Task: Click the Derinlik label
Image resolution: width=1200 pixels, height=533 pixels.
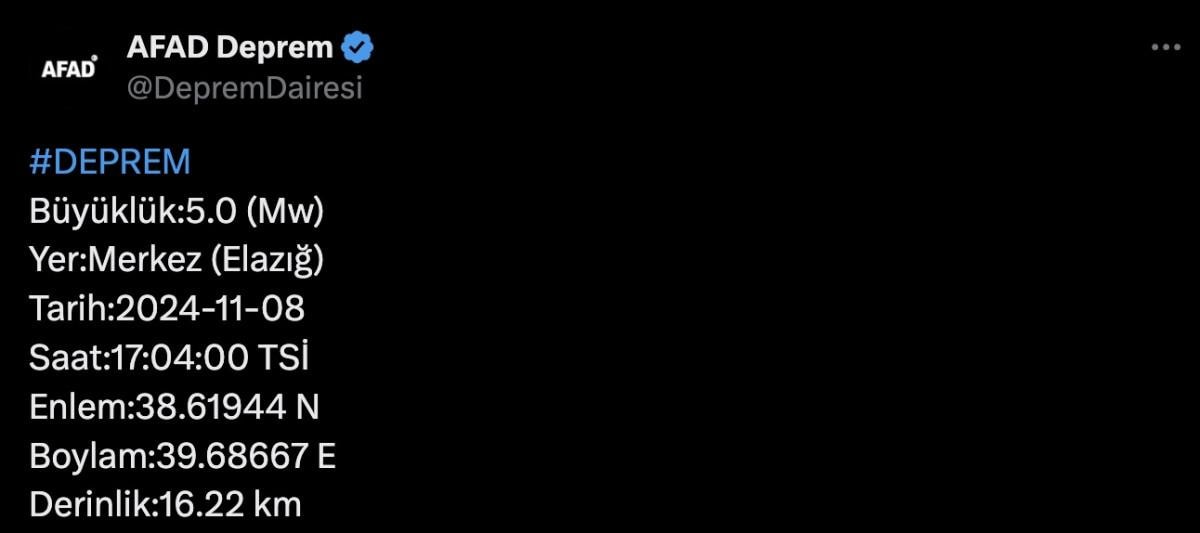Action: [91, 505]
